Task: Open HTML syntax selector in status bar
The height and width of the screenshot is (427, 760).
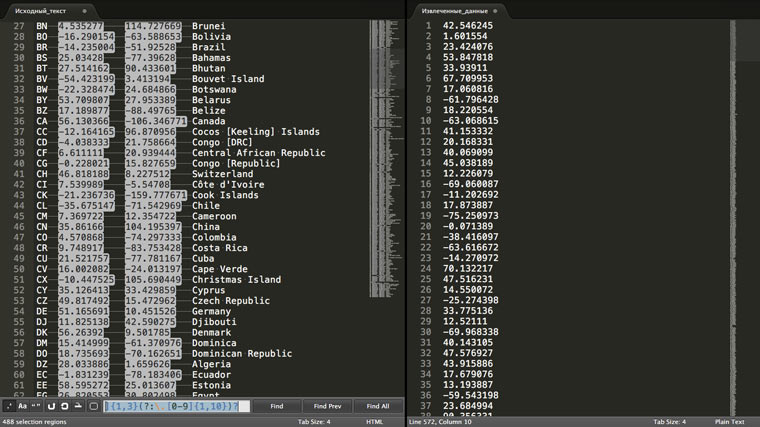Action: tap(374, 422)
